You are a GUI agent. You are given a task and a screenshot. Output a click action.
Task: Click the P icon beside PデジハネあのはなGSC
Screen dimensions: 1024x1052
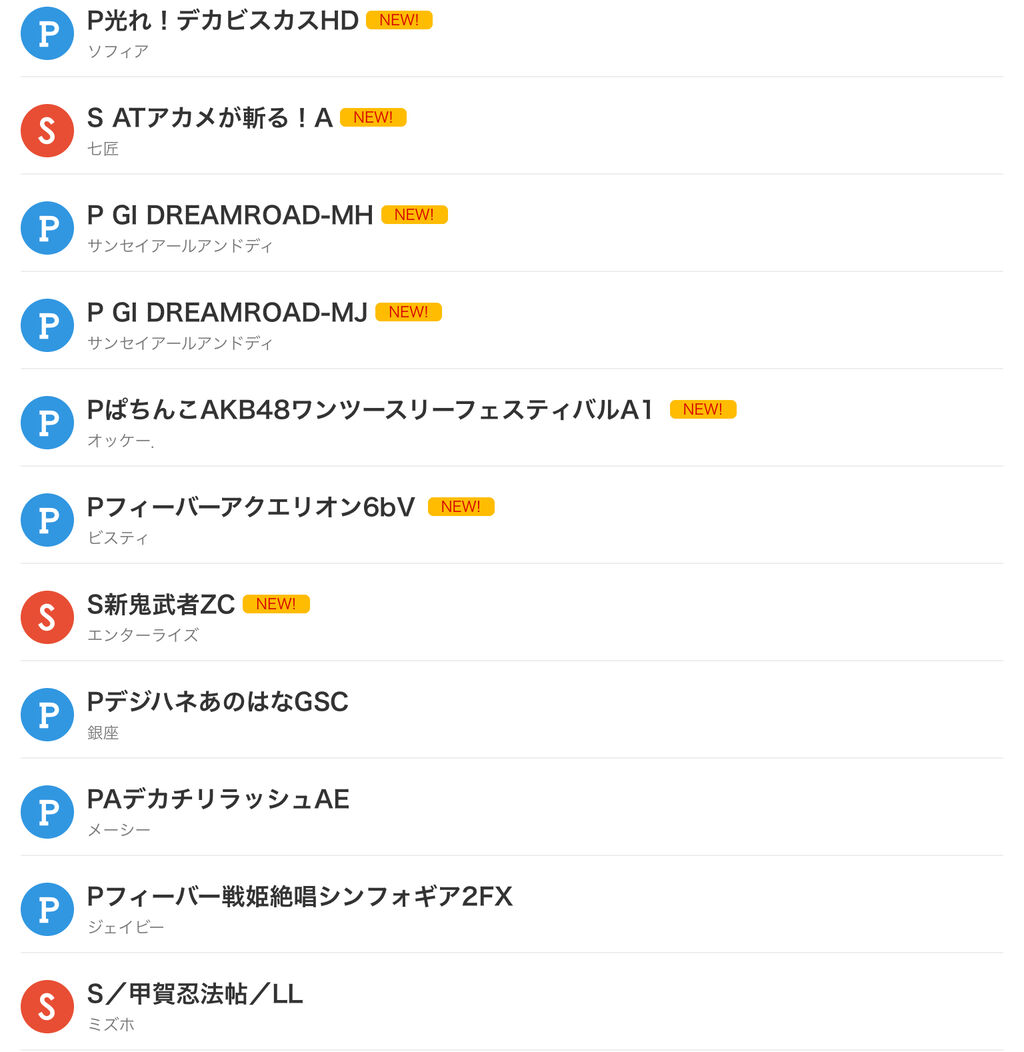[x=47, y=715]
